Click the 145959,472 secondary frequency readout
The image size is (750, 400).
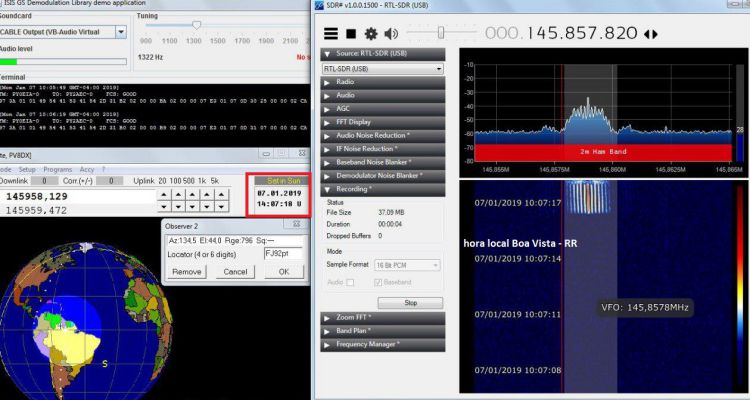36,210
